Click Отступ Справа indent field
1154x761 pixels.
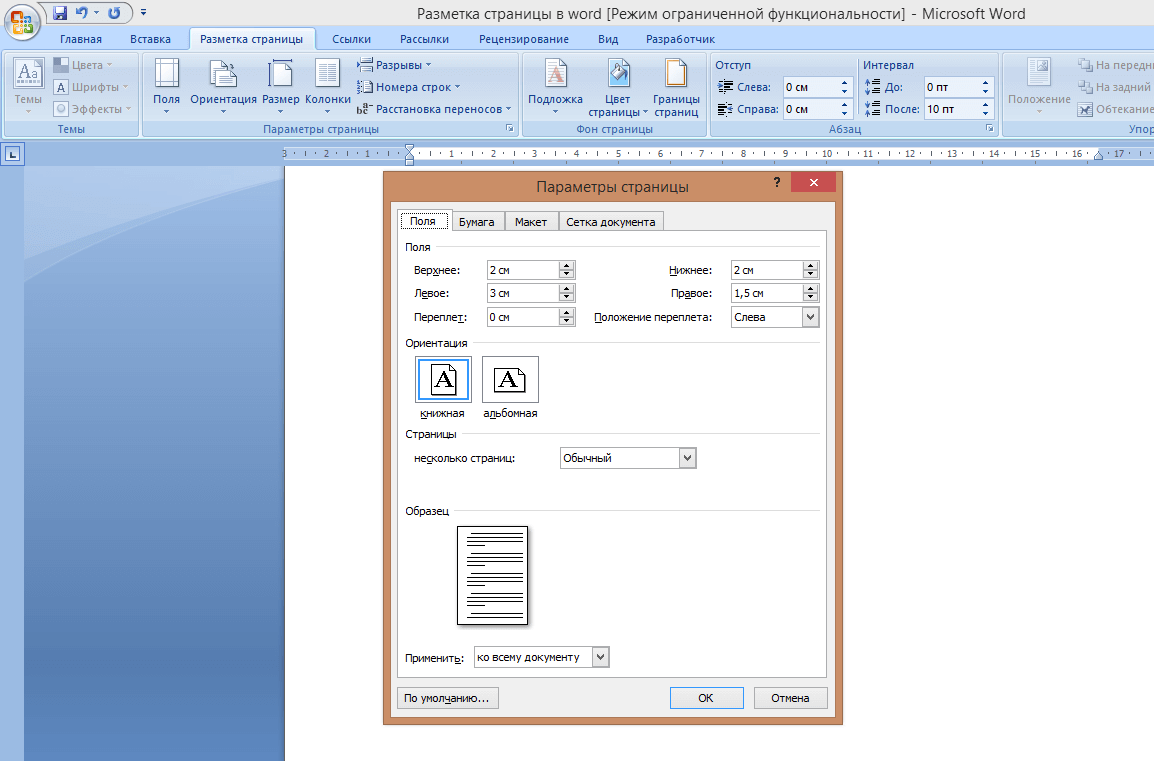click(x=809, y=109)
